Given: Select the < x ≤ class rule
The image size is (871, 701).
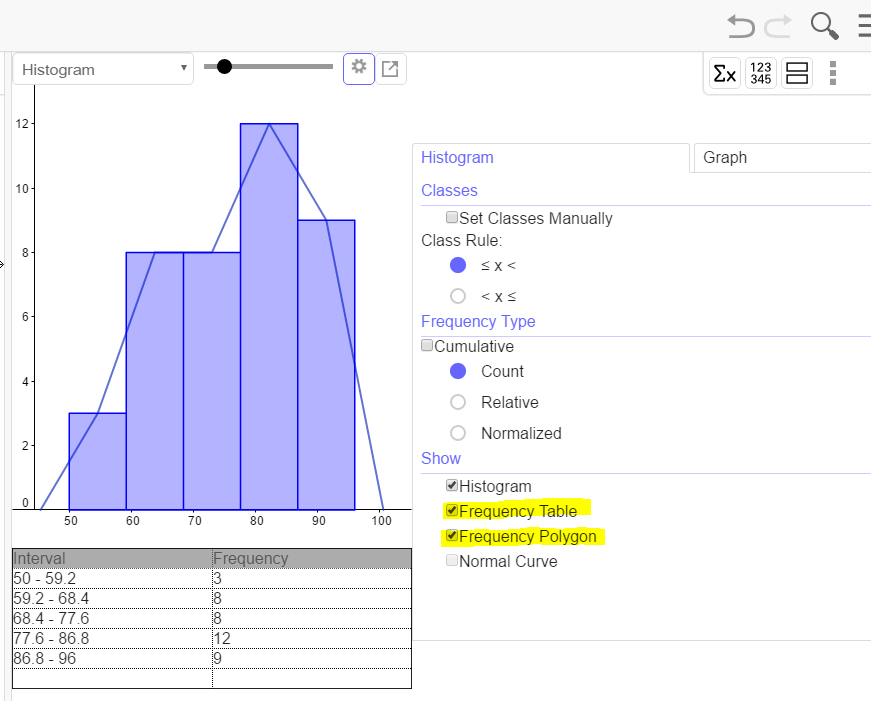Looking at the screenshot, I should coord(458,296).
